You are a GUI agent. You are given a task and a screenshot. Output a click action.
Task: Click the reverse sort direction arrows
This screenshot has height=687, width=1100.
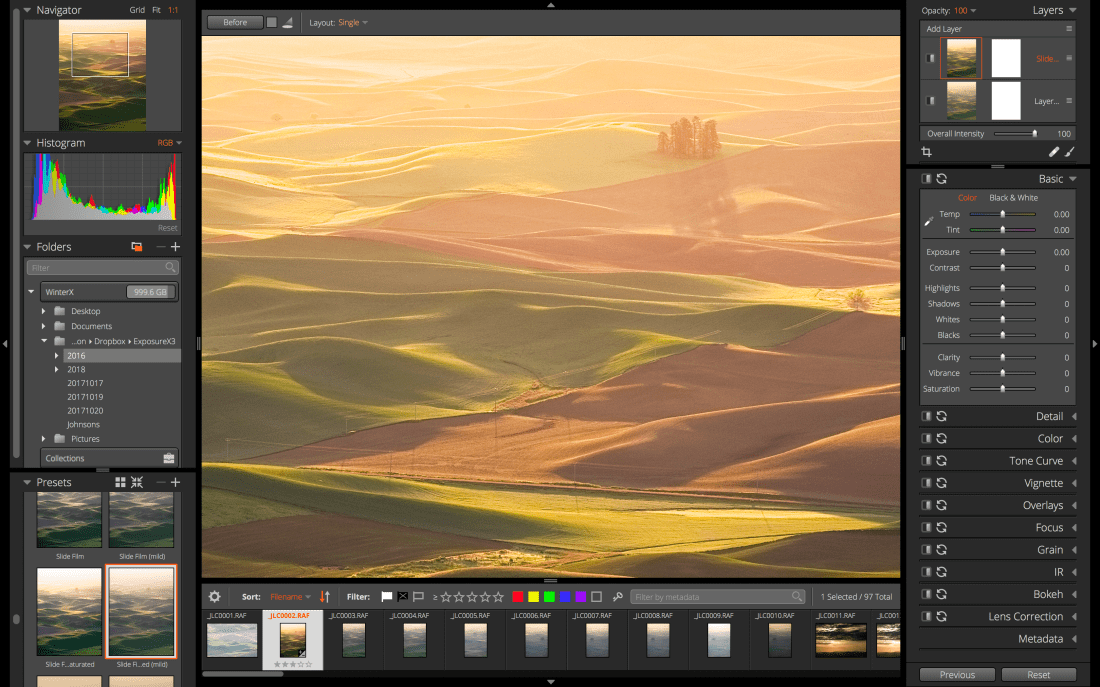[325, 597]
